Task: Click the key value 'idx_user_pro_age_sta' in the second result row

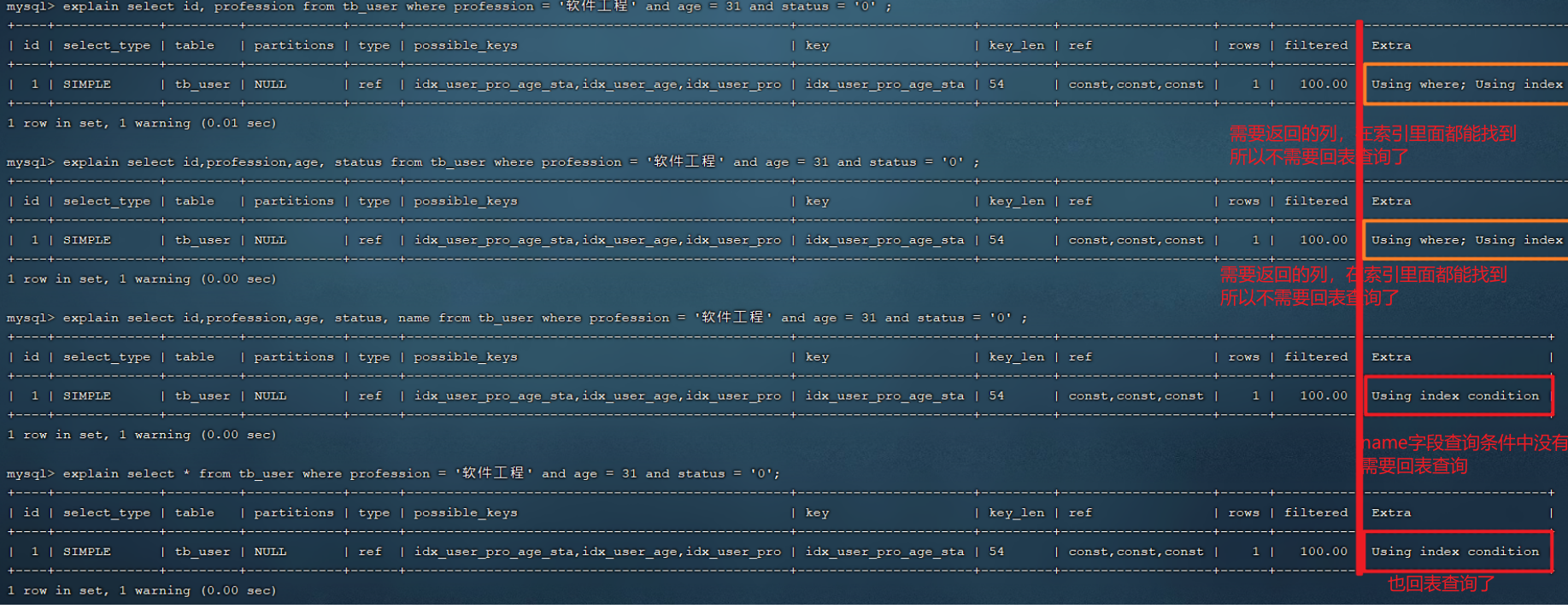Action: [884, 240]
